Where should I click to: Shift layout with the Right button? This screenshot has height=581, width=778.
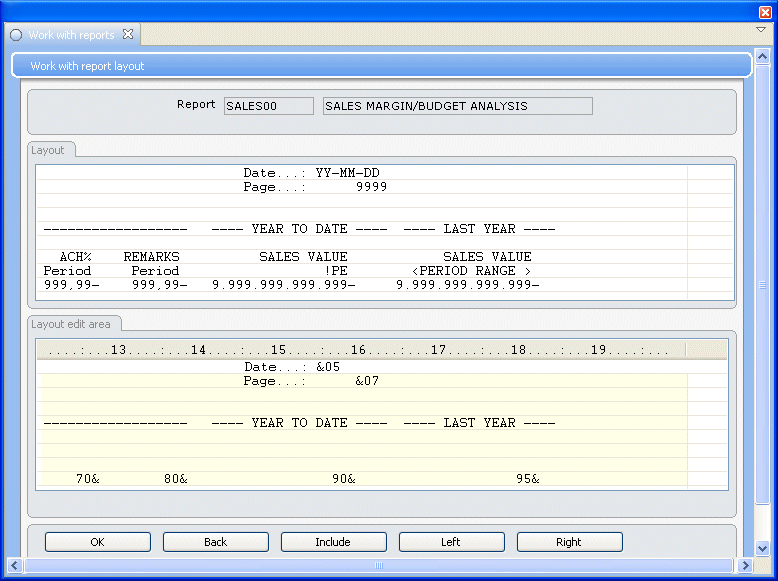click(x=569, y=542)
